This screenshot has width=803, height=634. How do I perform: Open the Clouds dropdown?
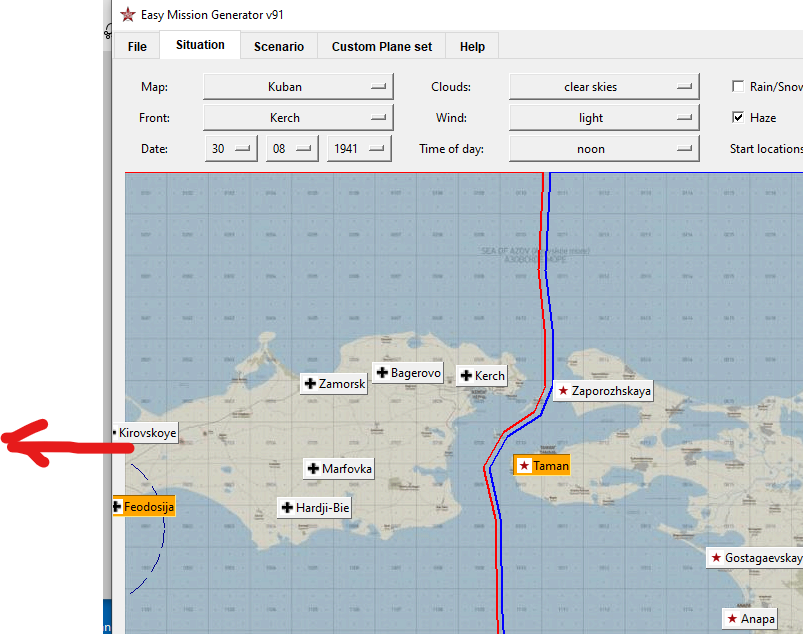pos(603,87)
